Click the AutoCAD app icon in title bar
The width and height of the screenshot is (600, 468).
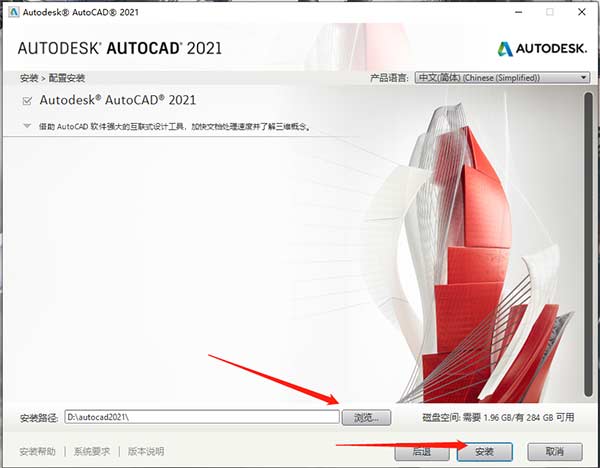click(x=14, y=12)
